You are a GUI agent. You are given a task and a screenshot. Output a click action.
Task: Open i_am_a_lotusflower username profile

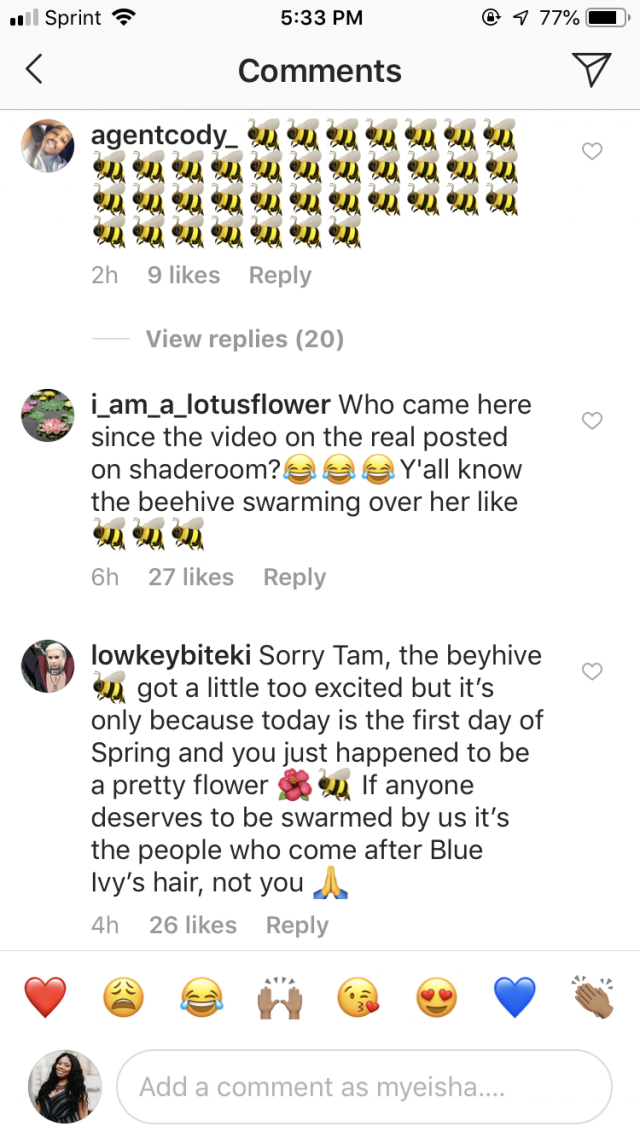click(210, 405)
